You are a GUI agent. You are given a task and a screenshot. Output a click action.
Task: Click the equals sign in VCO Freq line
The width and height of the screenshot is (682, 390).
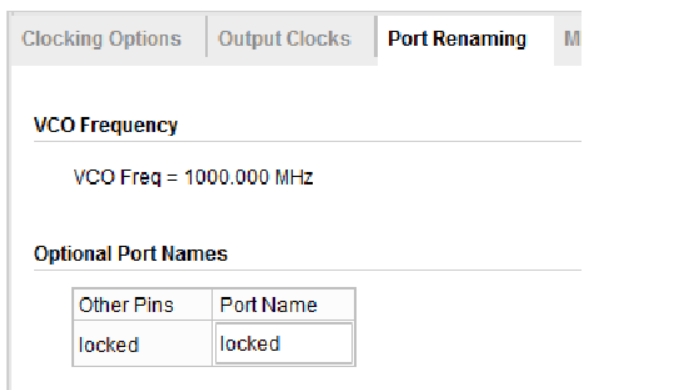coord(172,178)
